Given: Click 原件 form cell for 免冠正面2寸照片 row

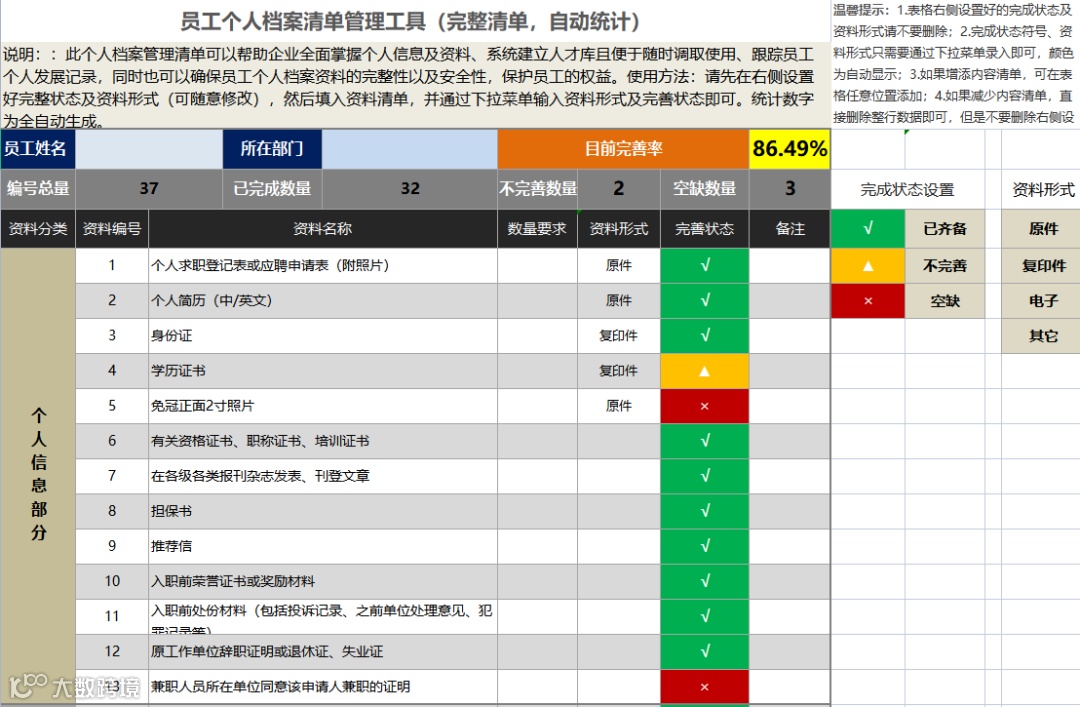Looking at the screenshot, I should 619,407.
